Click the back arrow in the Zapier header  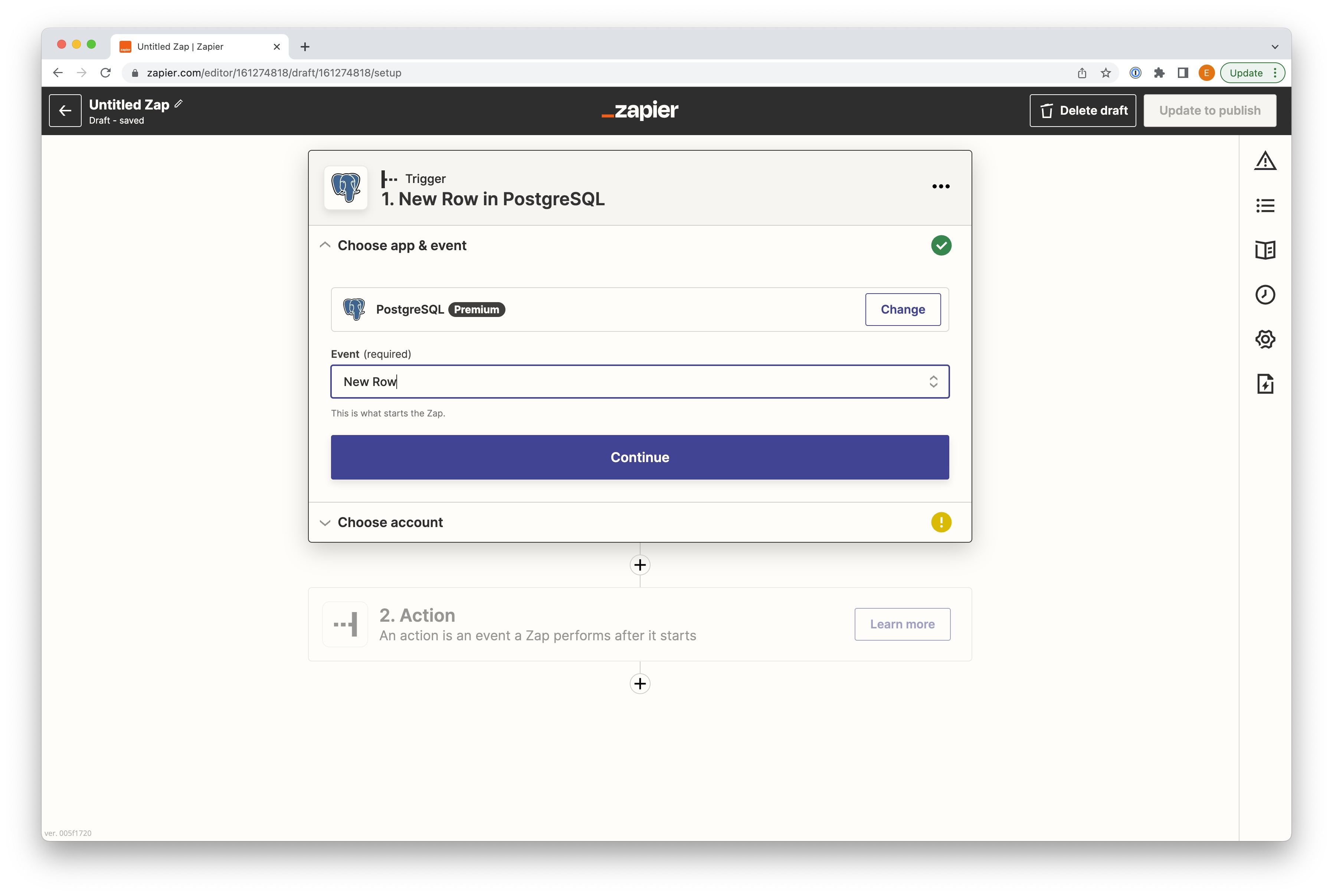[65, 111]
